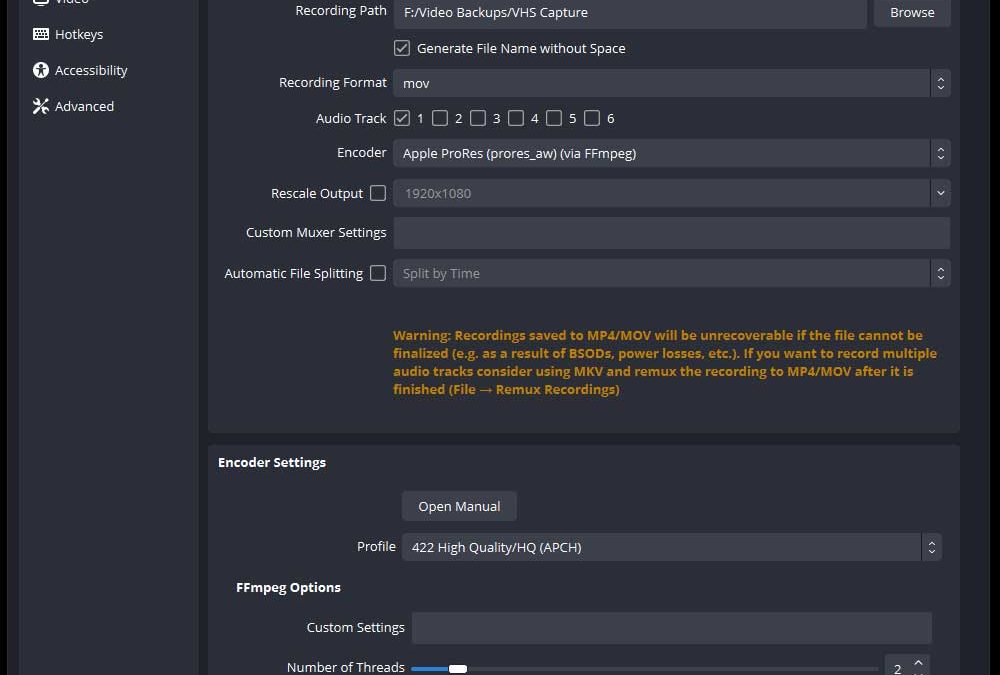Toggle Generate File Name without Space
Image resolution: width=1000 pixels, height=675 pixels.
402,48
